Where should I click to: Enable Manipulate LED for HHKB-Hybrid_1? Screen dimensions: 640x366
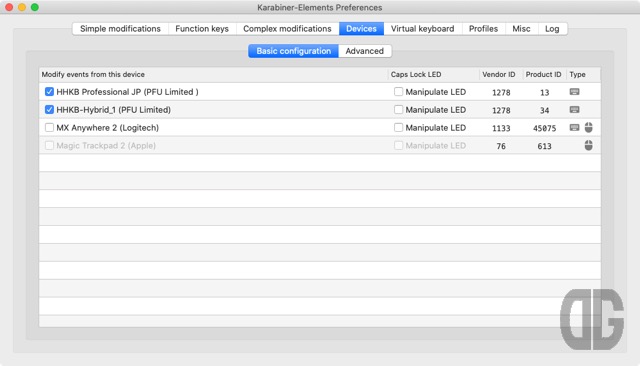[398, 110]
